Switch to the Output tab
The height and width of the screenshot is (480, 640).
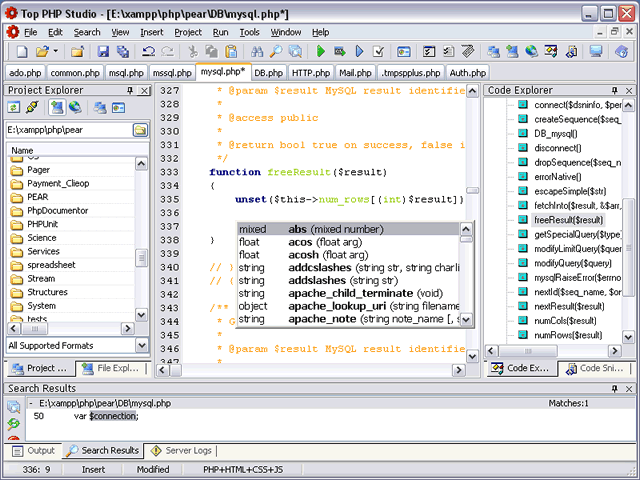(x=33, y=451)
